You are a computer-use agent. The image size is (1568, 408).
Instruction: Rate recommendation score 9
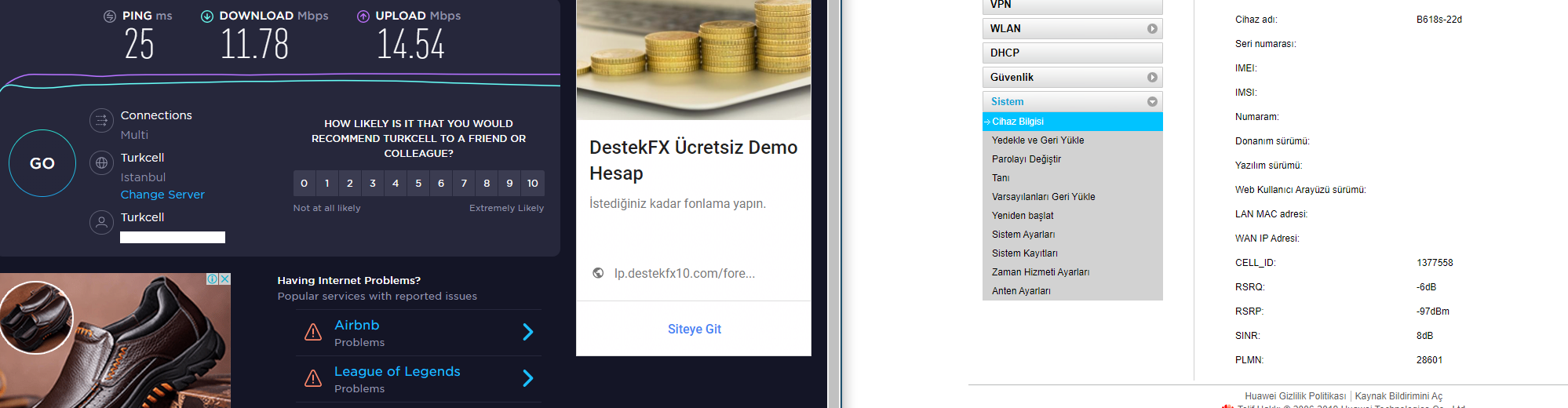tap(509, 184)
